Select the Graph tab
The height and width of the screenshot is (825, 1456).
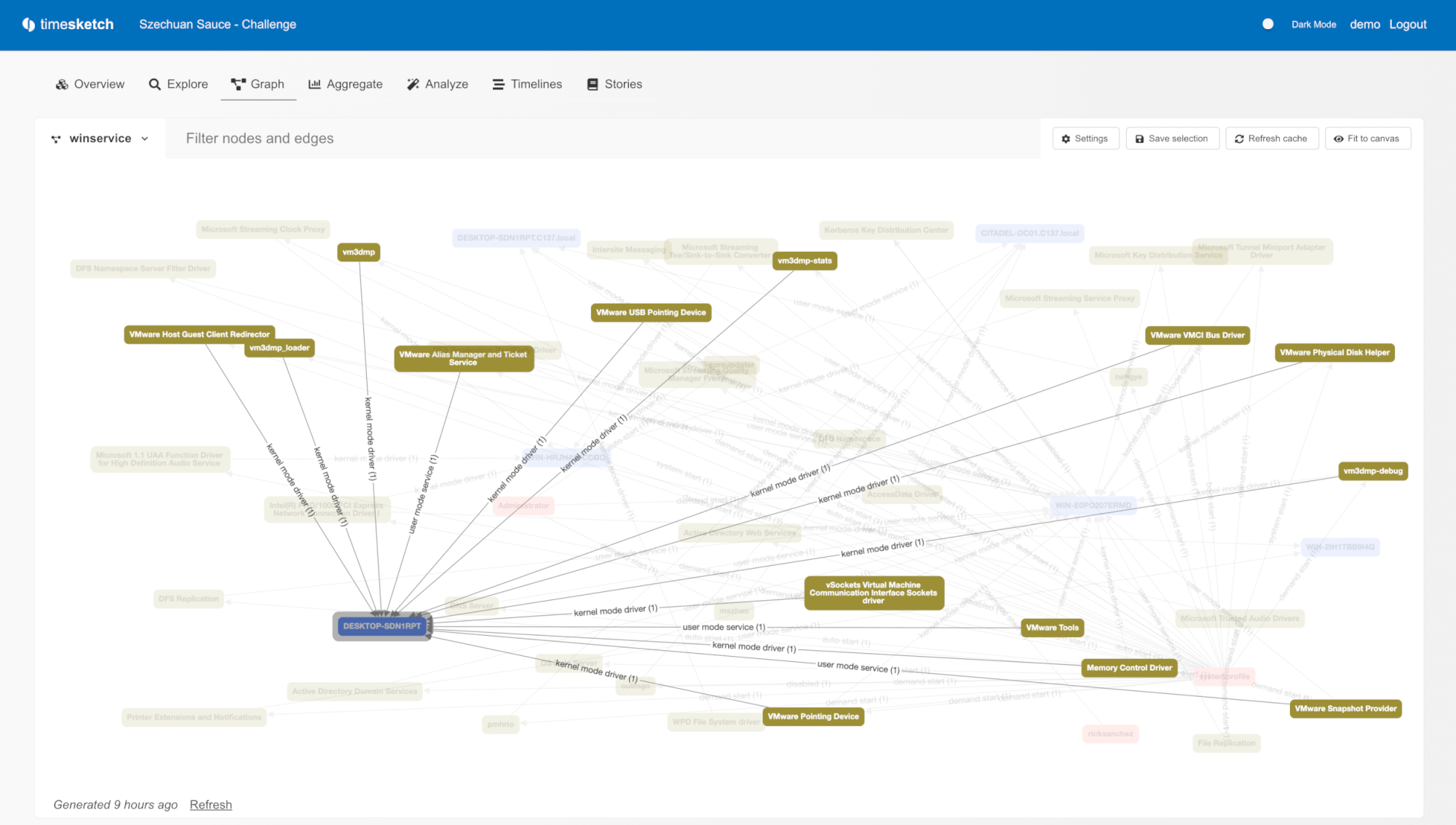[x=258, y=84]
